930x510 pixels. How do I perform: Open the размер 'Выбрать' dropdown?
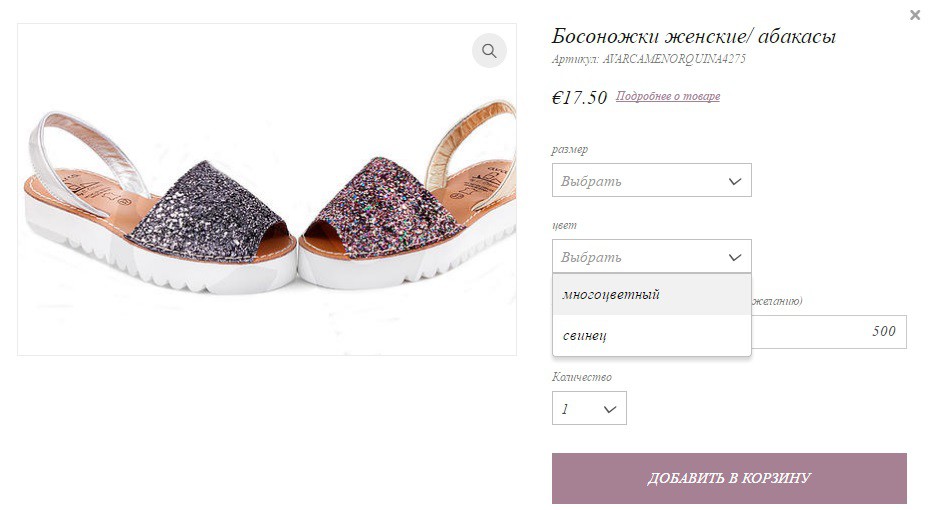tap(652, 180)
